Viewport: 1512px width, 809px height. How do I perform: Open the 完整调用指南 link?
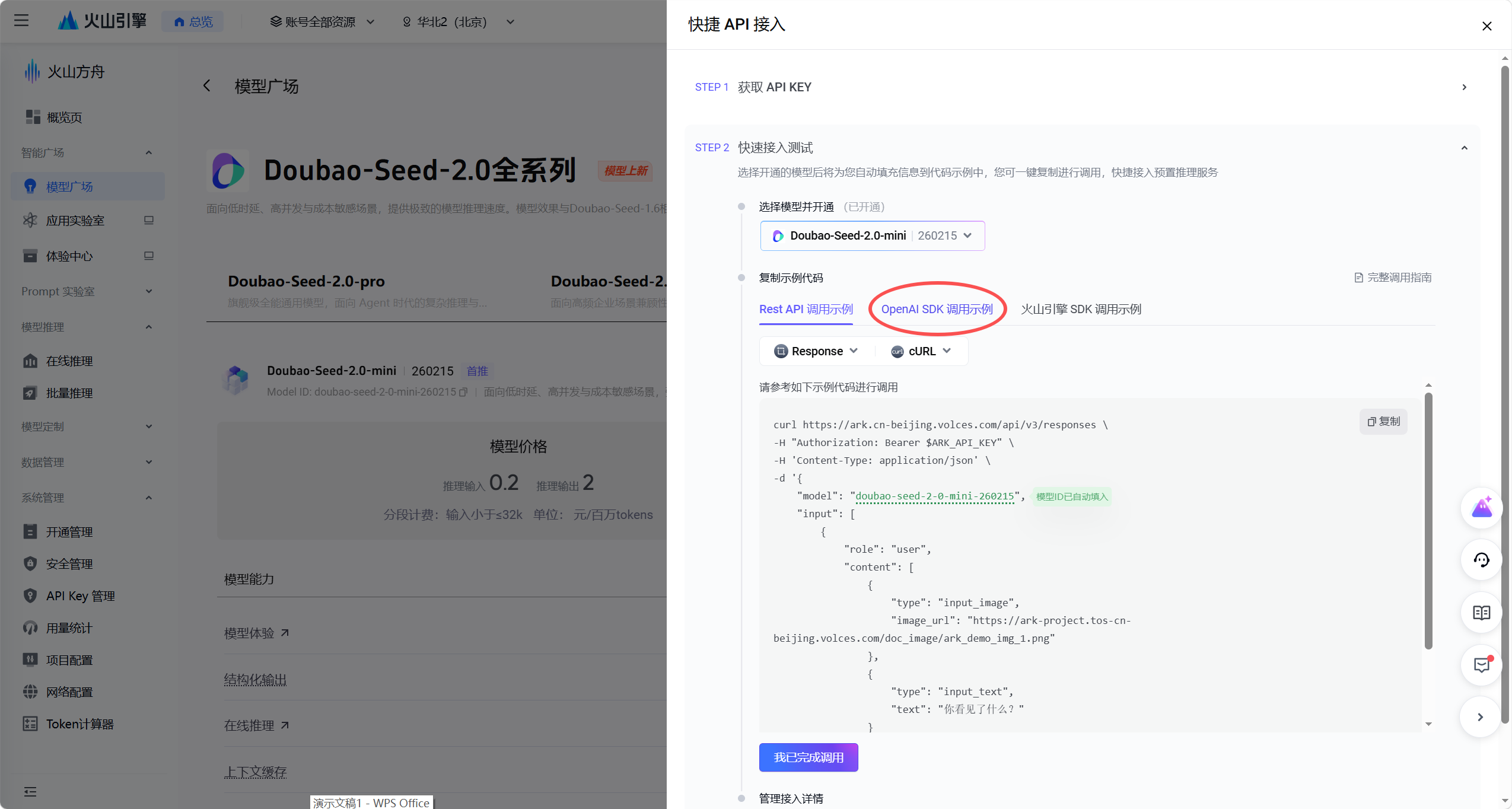1393,278
